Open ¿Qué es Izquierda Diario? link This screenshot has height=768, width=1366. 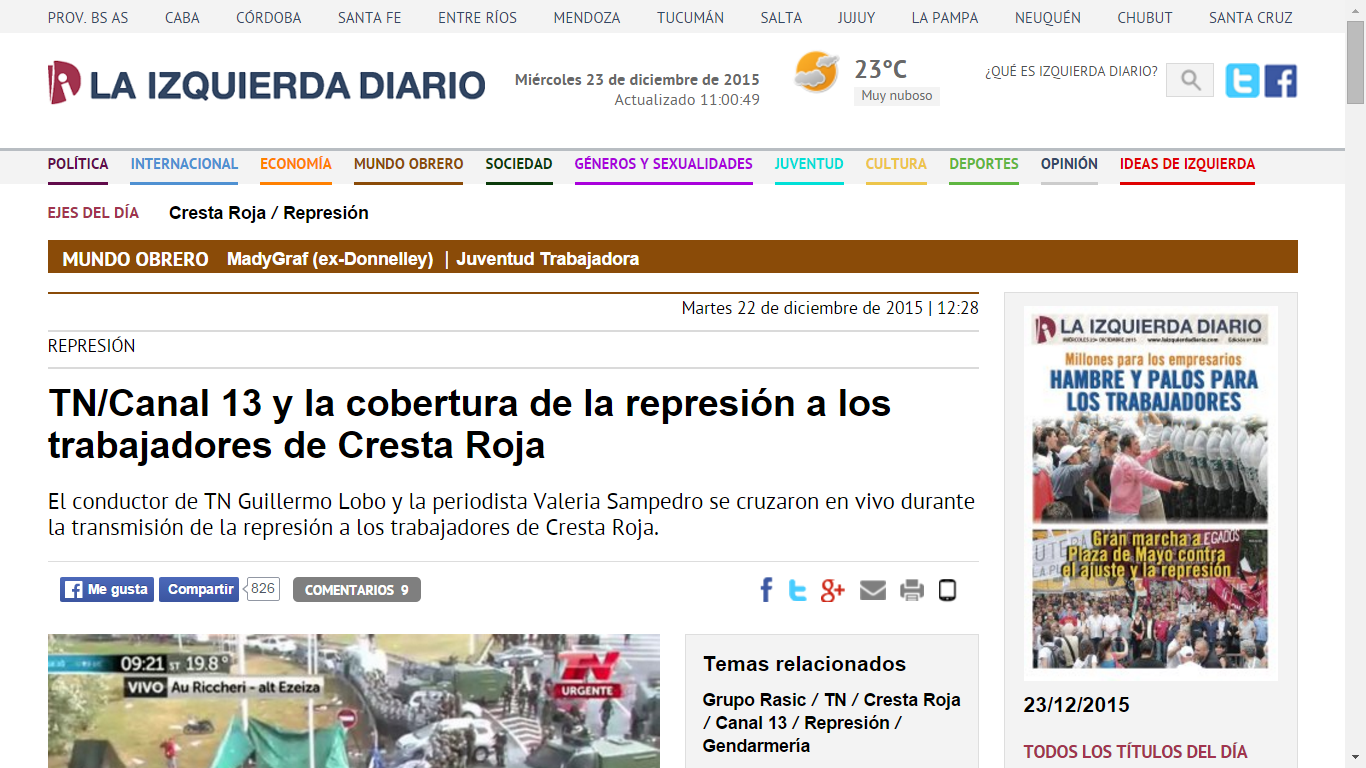(1071, 71)
